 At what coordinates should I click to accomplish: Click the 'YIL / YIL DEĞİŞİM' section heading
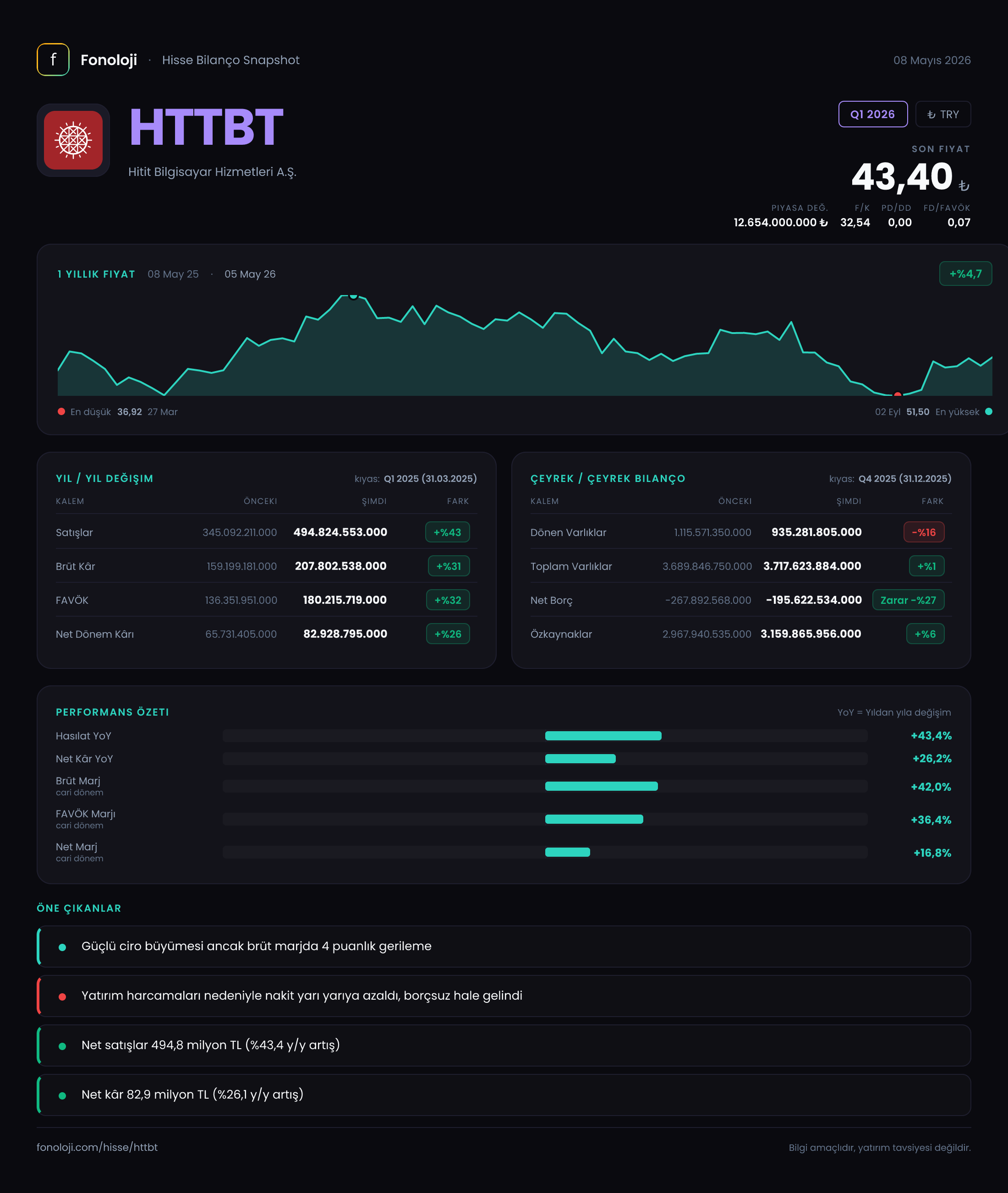tap(104, 478)
